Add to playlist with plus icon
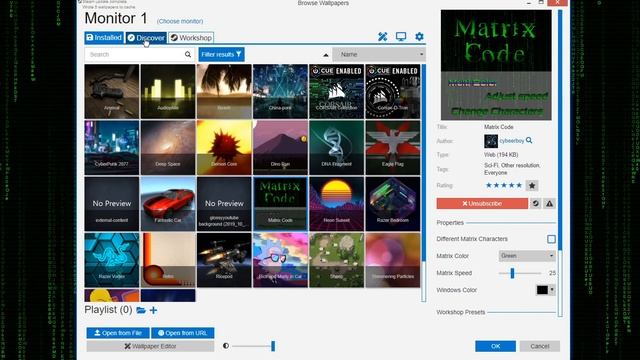The image size is (640, 360). [x=153, y=310]
